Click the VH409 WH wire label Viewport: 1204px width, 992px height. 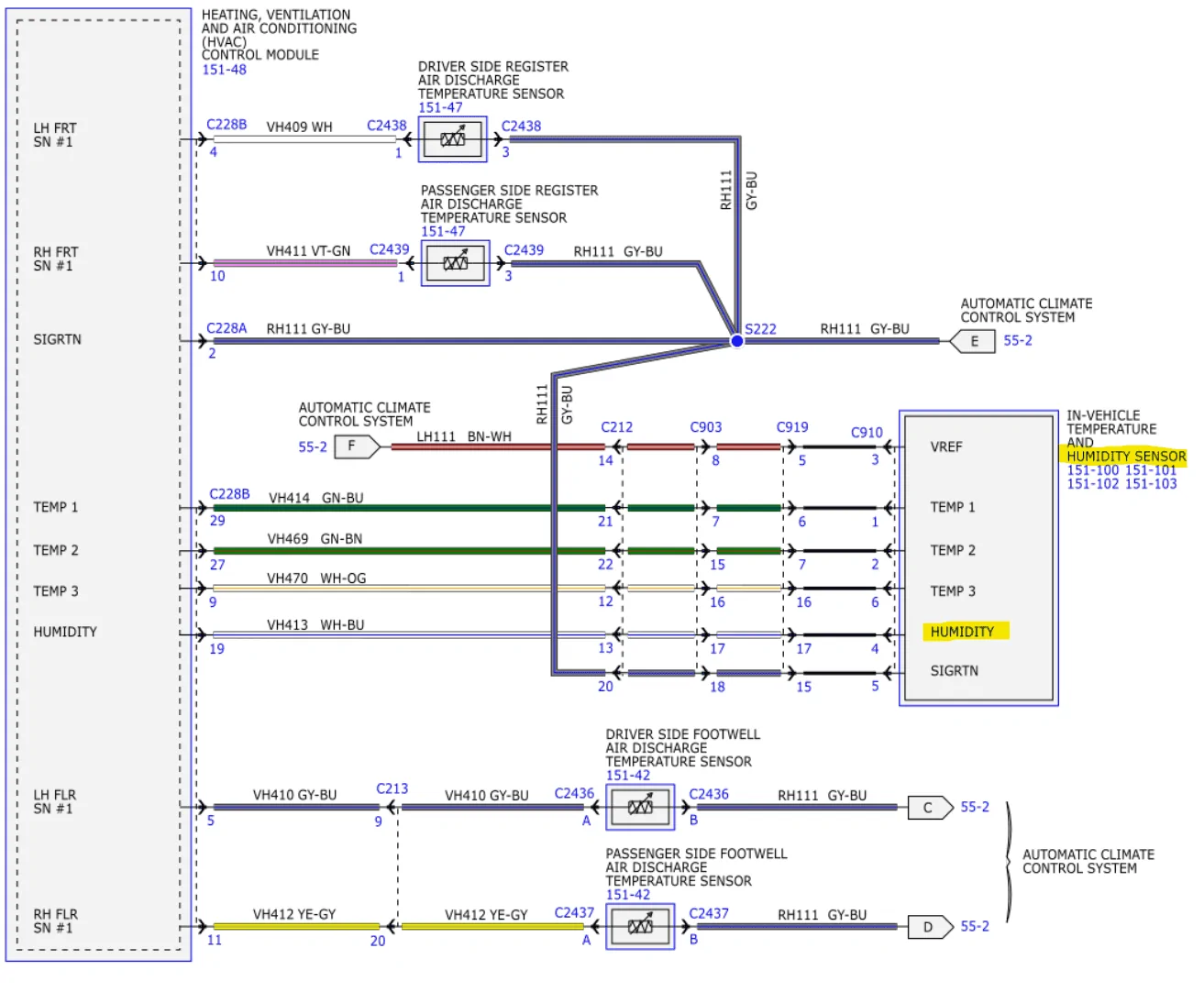click(300, 127)
